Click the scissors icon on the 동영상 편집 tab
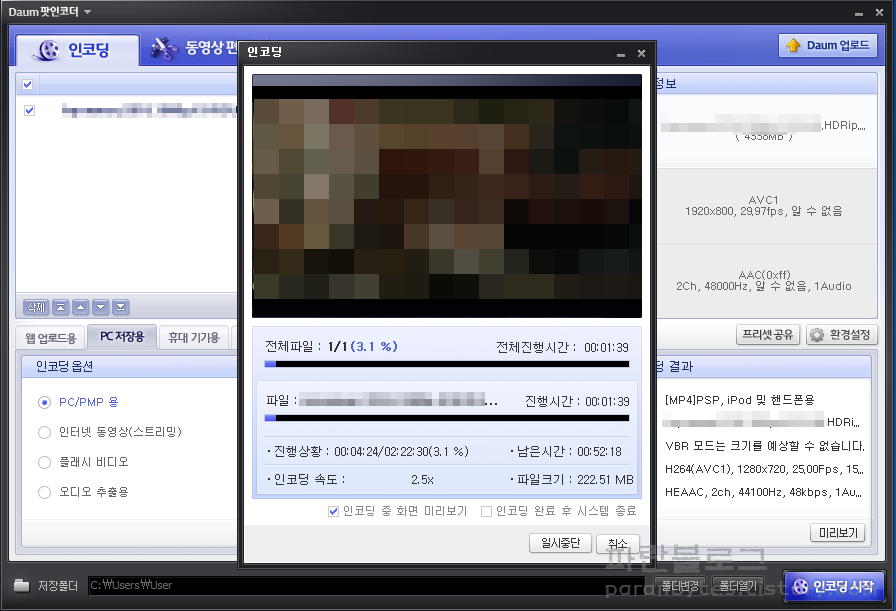896x611 pixels. 164,48
